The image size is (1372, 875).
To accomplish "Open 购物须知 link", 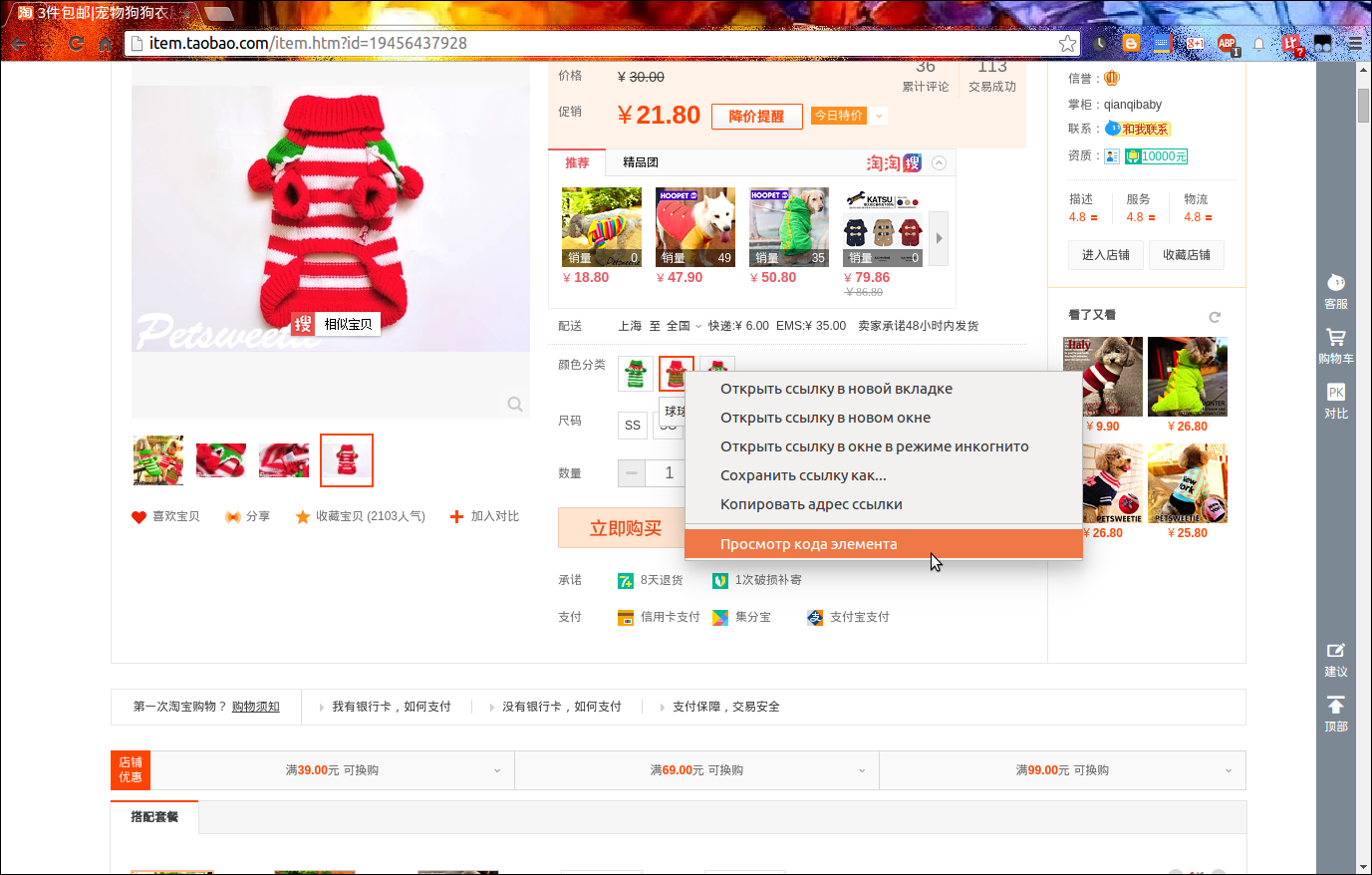I will 256,707.
